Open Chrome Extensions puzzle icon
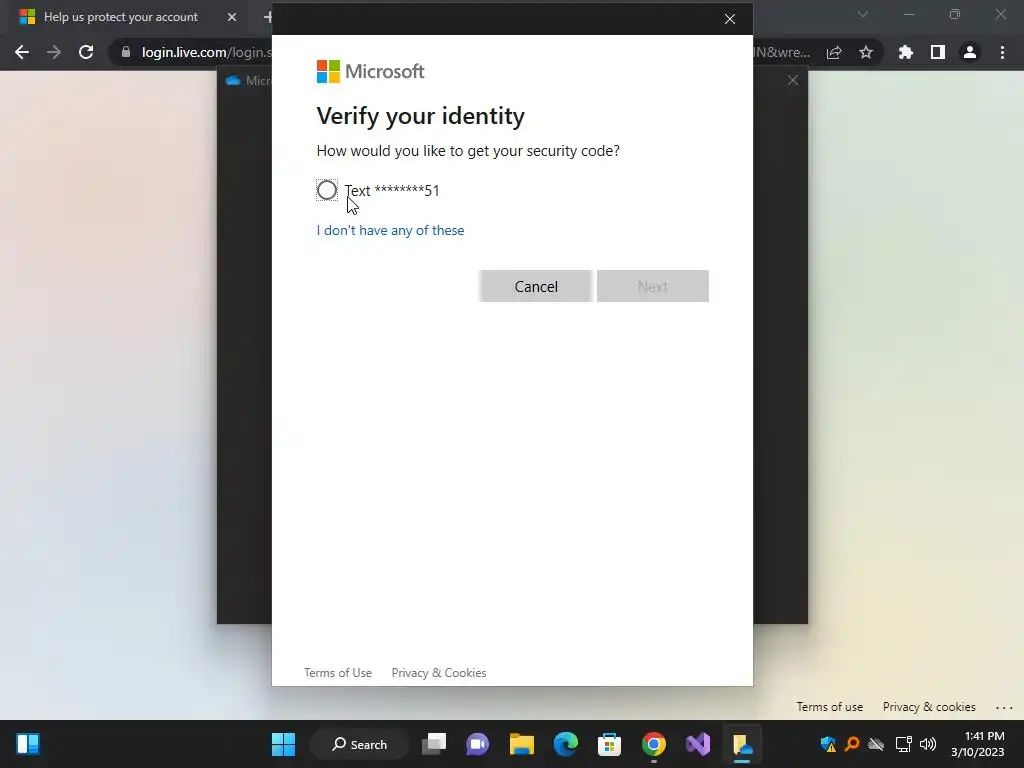Image resolution: width=1024 pixels, height=768 pixels. pyautogui.click(x=905, y=52)
